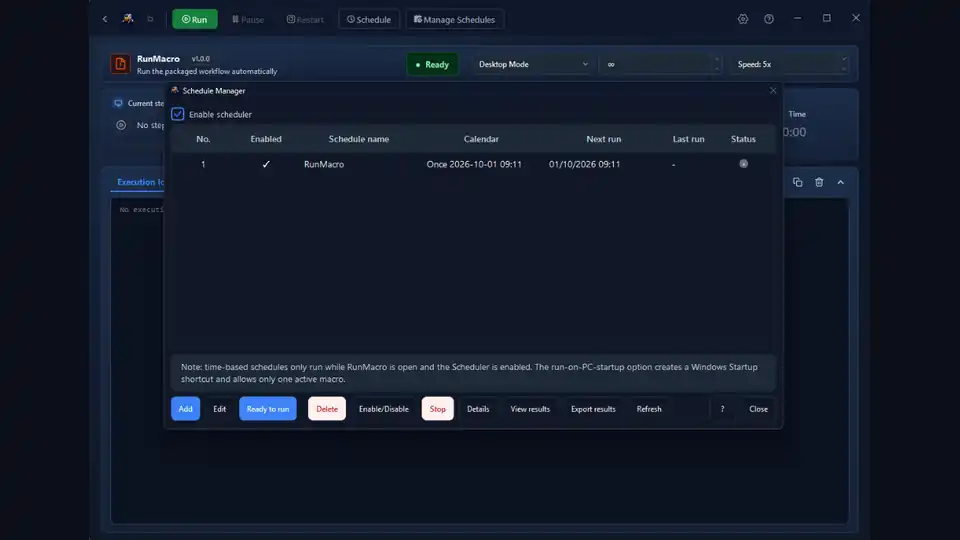Click the Status column header

coord(743,139)
